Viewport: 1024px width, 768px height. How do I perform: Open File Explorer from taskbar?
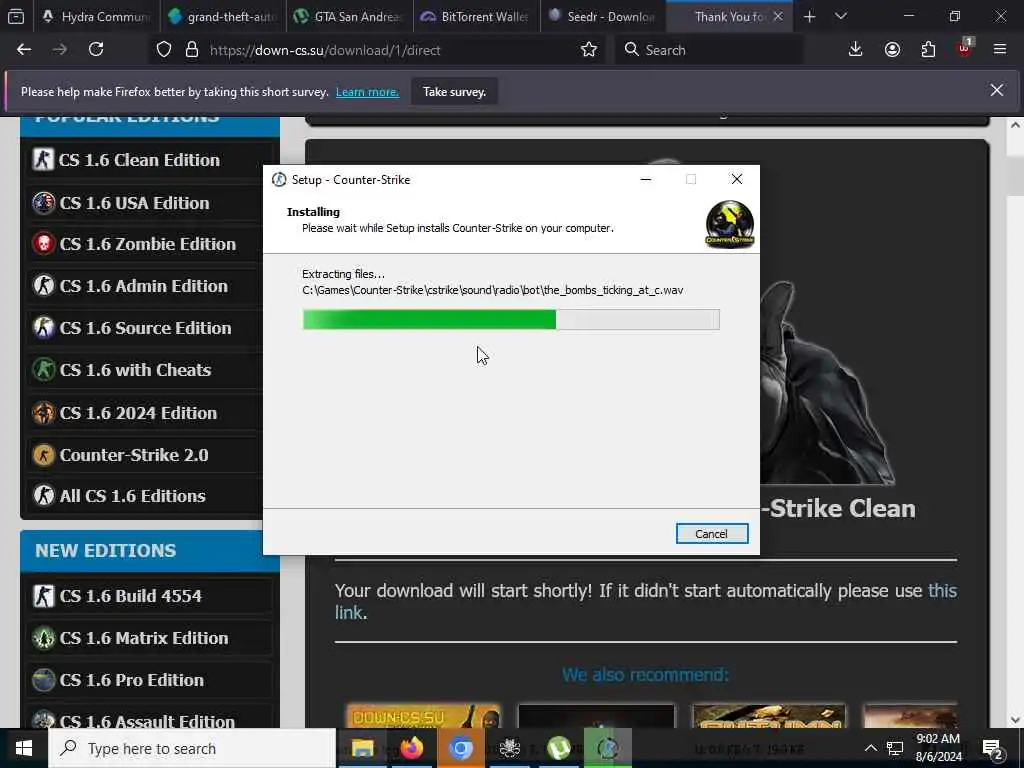coord(362,748)
